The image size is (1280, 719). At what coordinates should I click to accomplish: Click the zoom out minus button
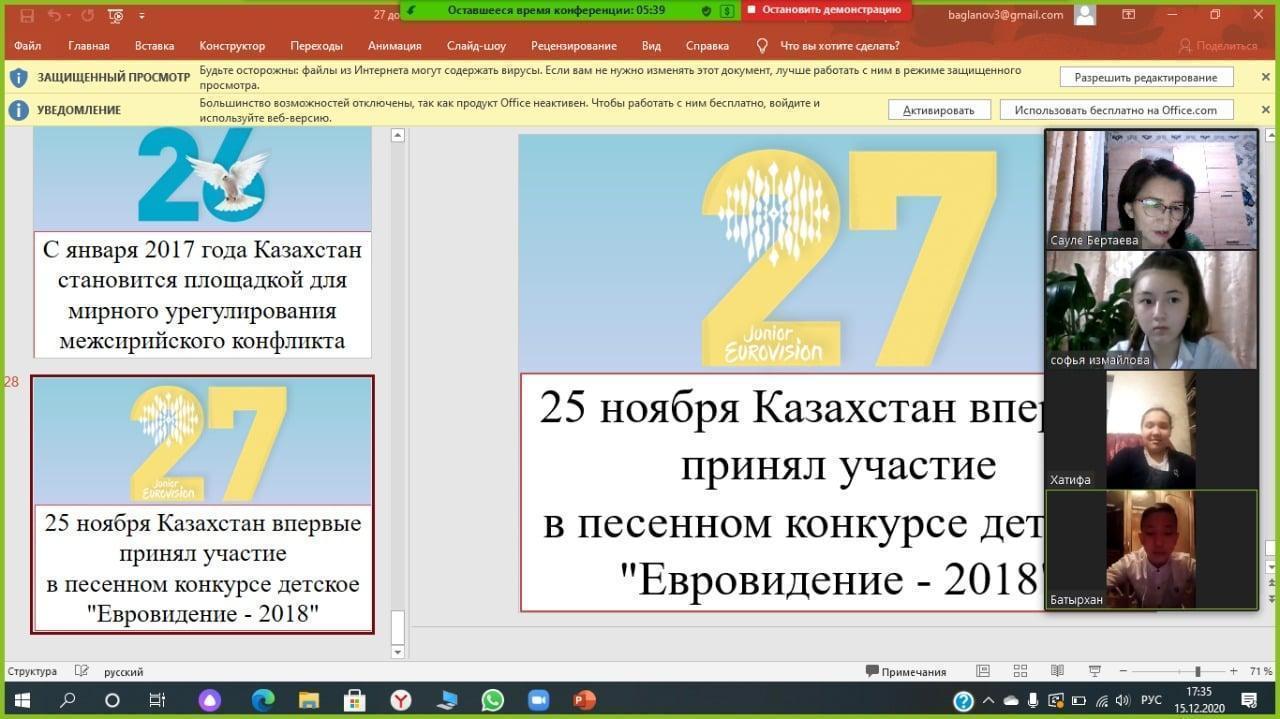[1124, 672]
